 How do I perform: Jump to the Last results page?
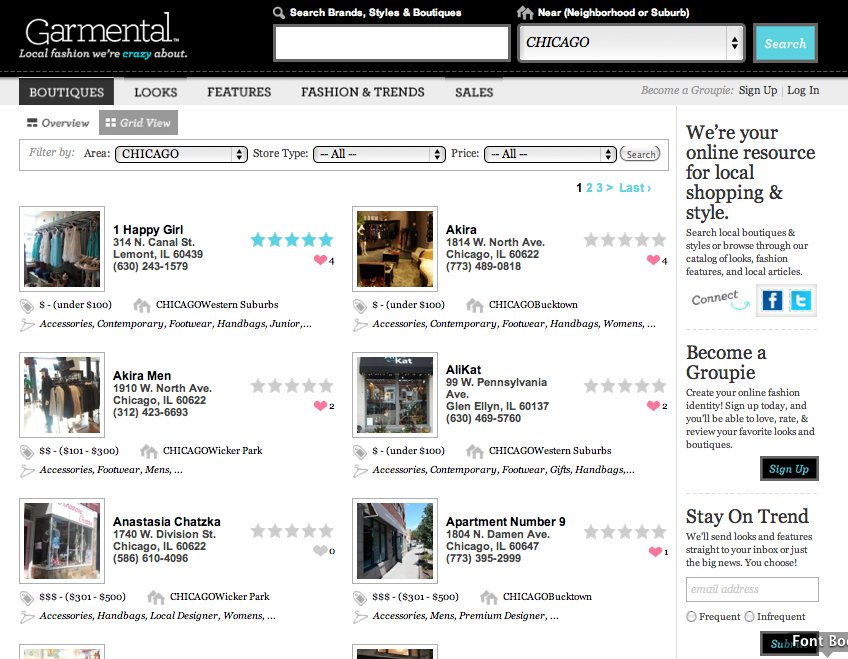pos(635,188)
